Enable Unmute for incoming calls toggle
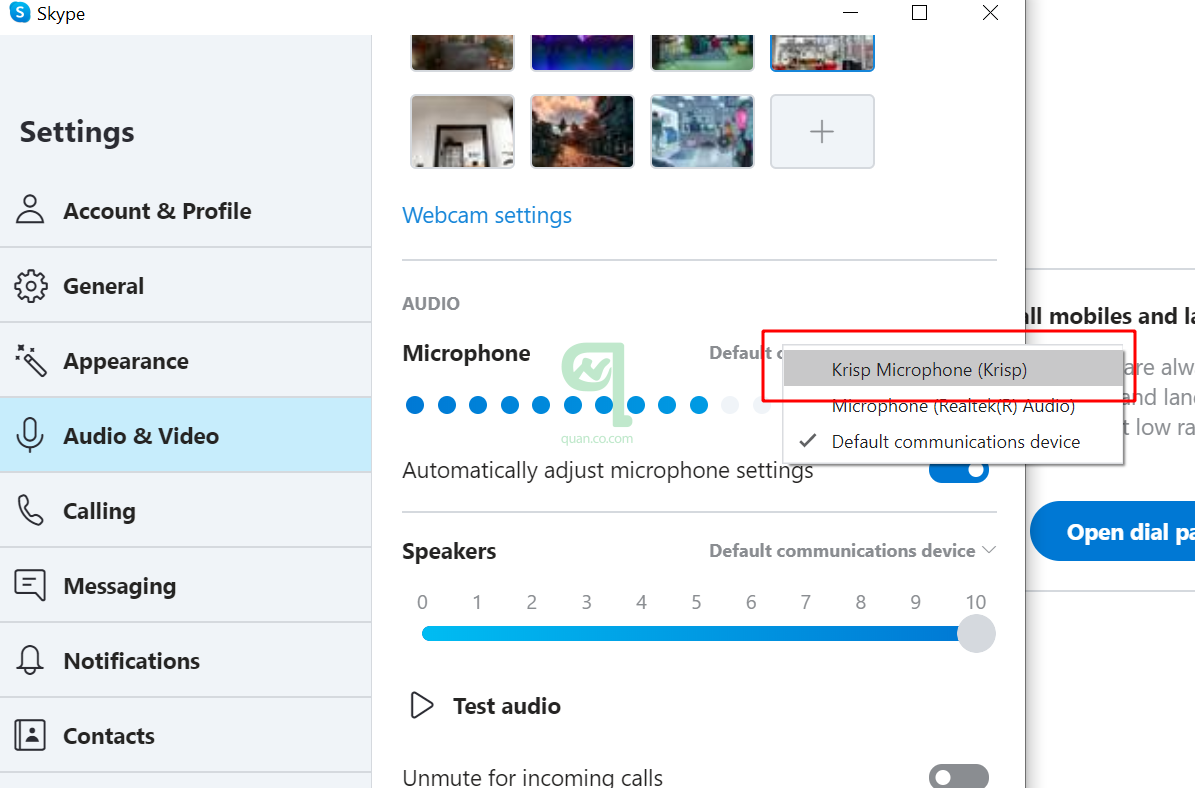1195x788 pixels. click(x=959, y=777)
